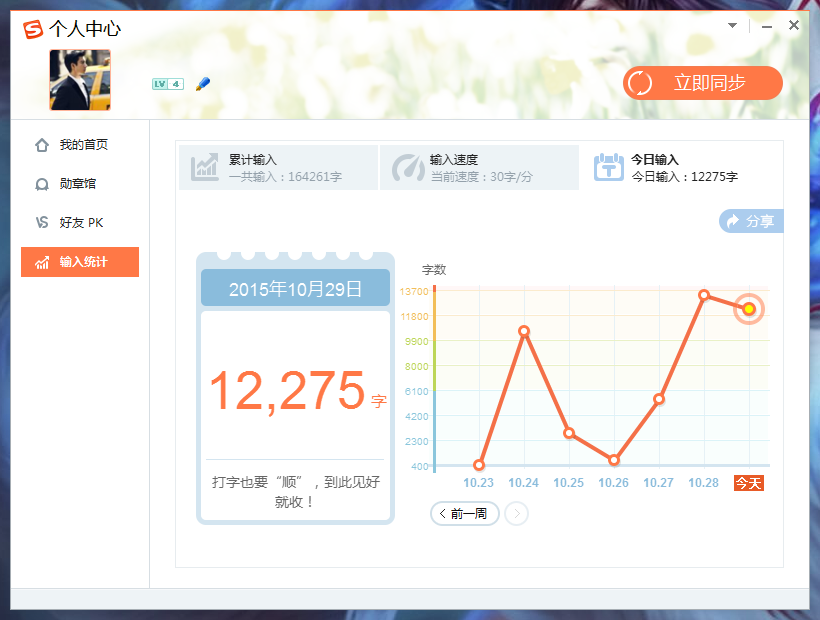Open the user avatar photo
This screenshot has height=620, width=820.
click(x=80, y=80)
